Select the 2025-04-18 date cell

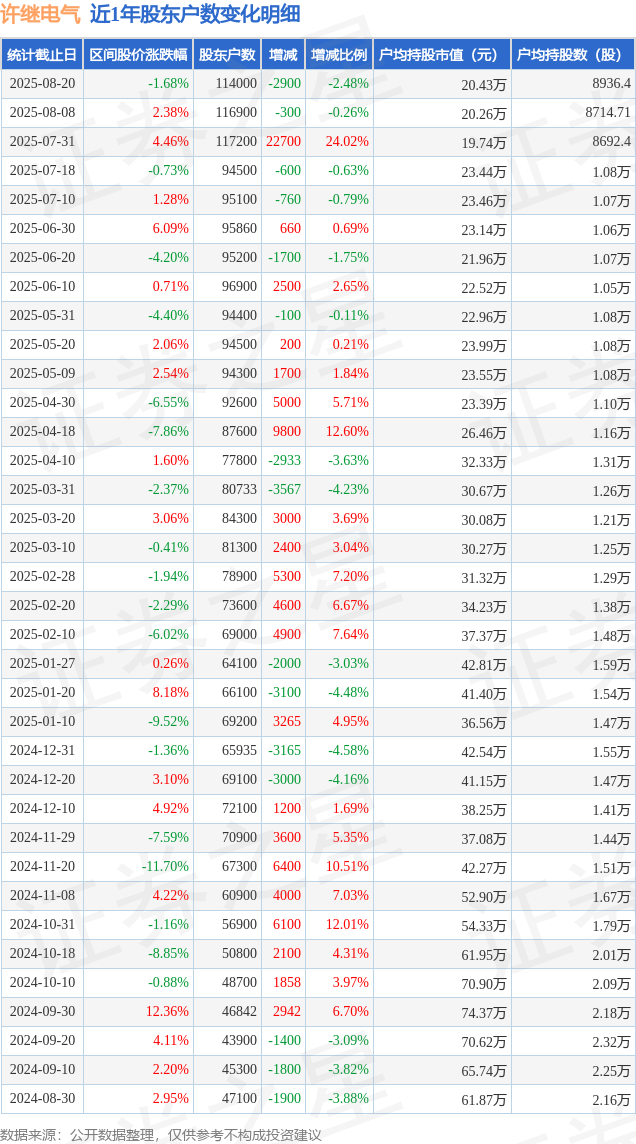pos(42,432)
